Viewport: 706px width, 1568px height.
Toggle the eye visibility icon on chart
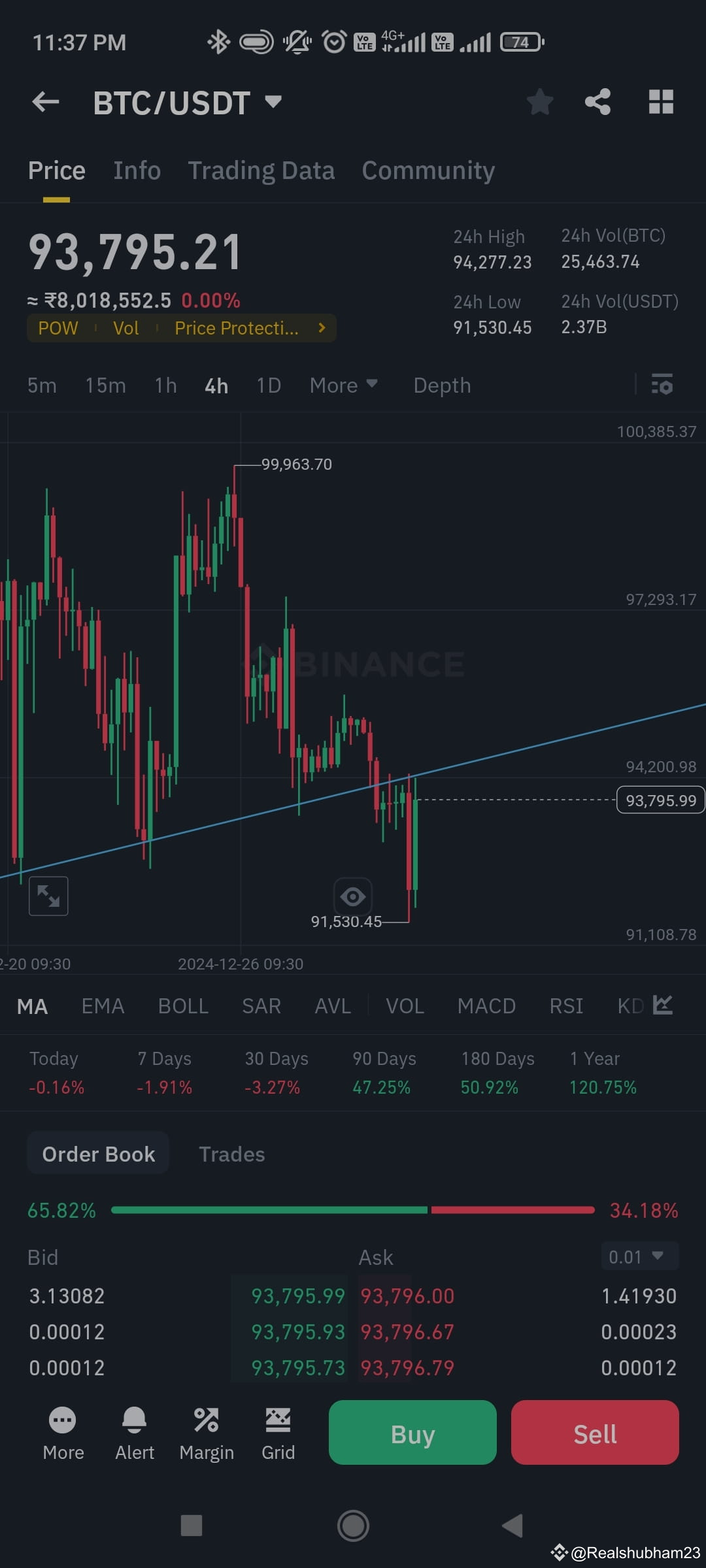coord(353,896)
